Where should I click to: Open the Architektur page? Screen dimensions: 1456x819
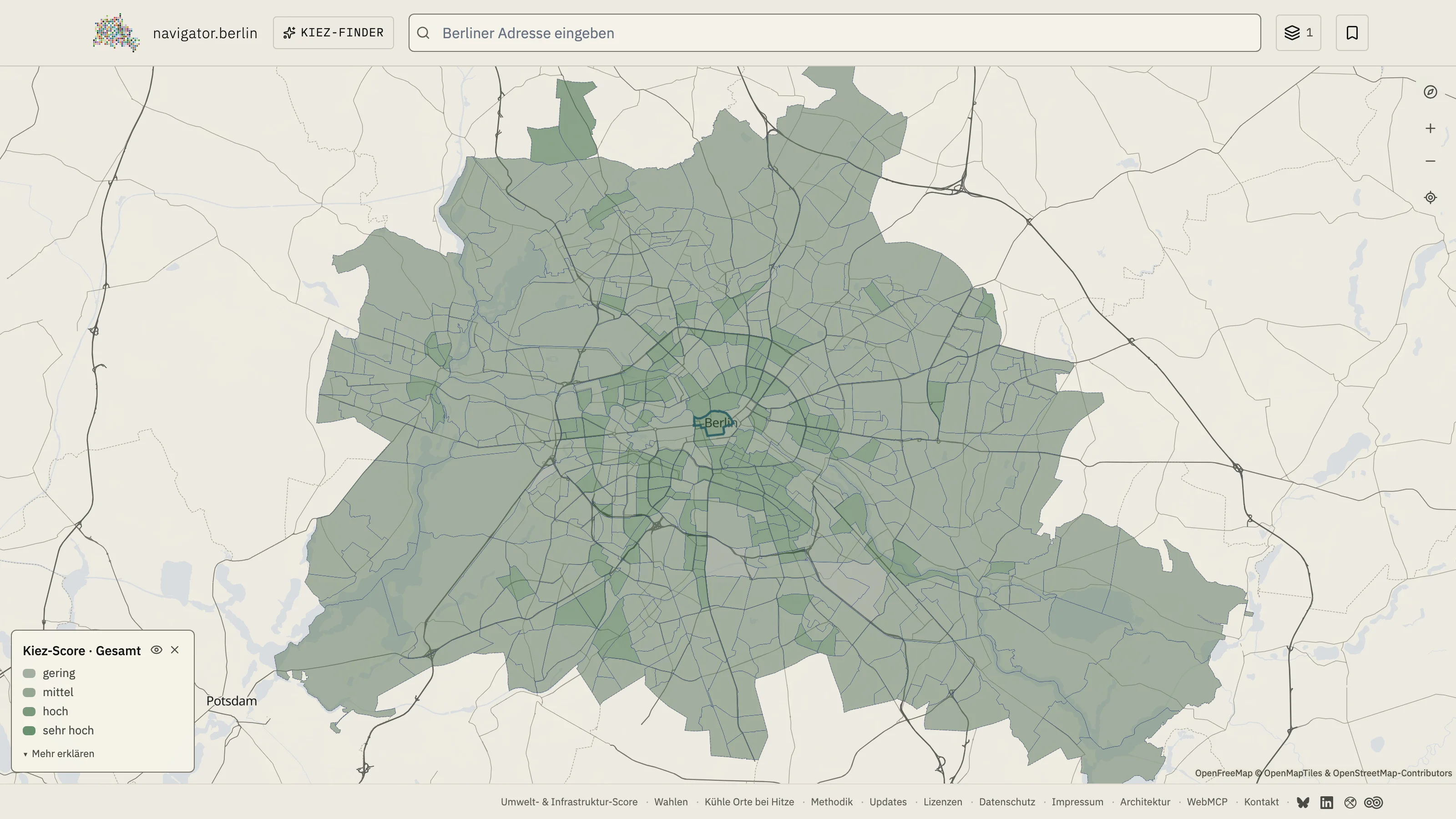click(1145, 802)
